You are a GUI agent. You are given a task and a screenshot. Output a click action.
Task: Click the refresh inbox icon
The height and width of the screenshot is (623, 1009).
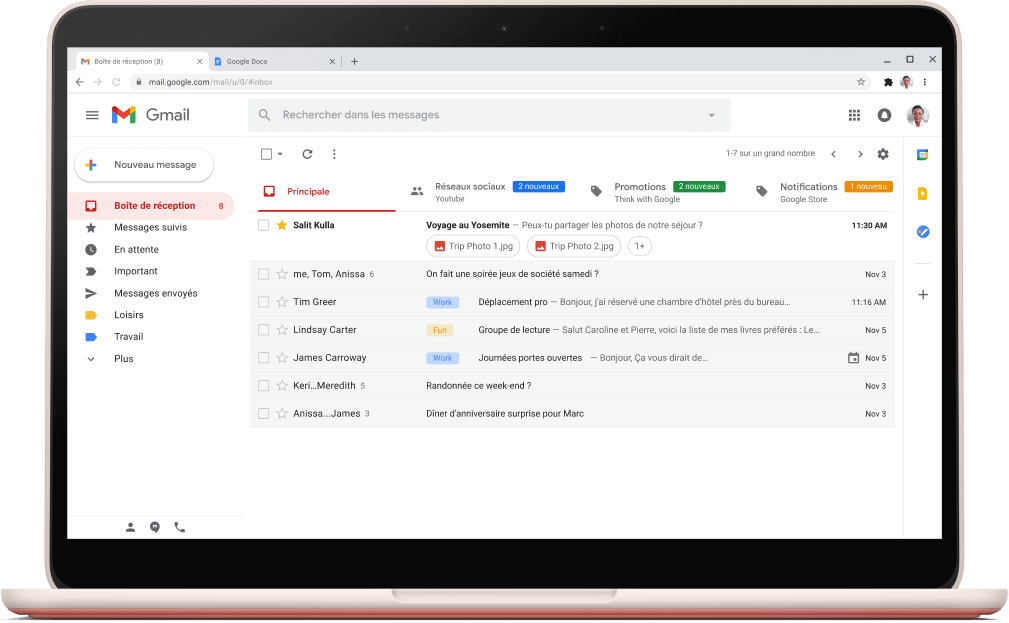[x=307, y=154]
